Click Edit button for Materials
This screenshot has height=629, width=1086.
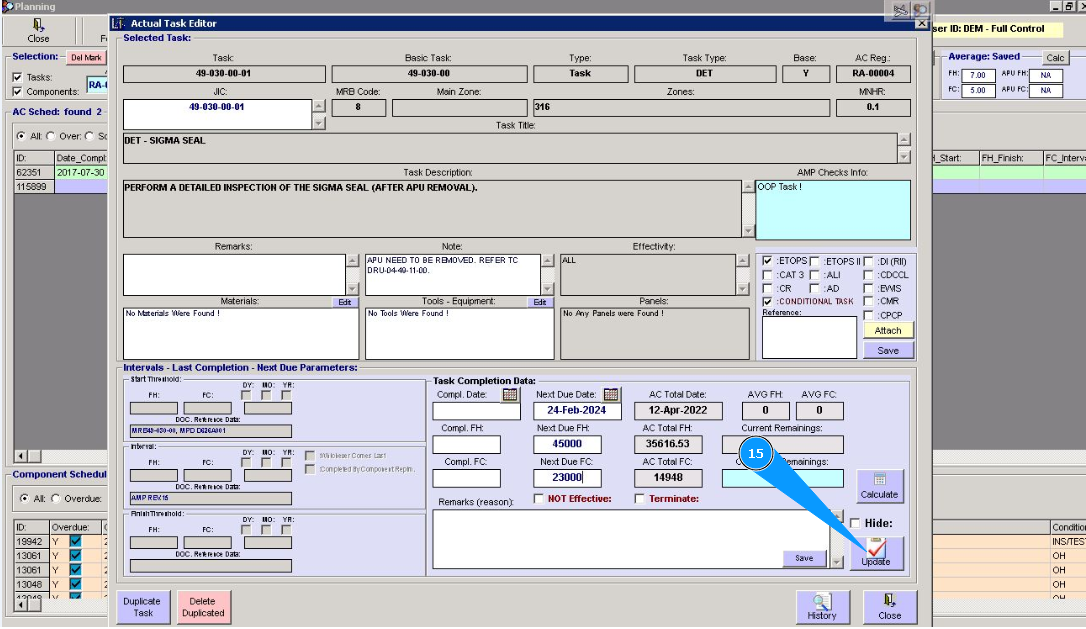pos(345,302)
